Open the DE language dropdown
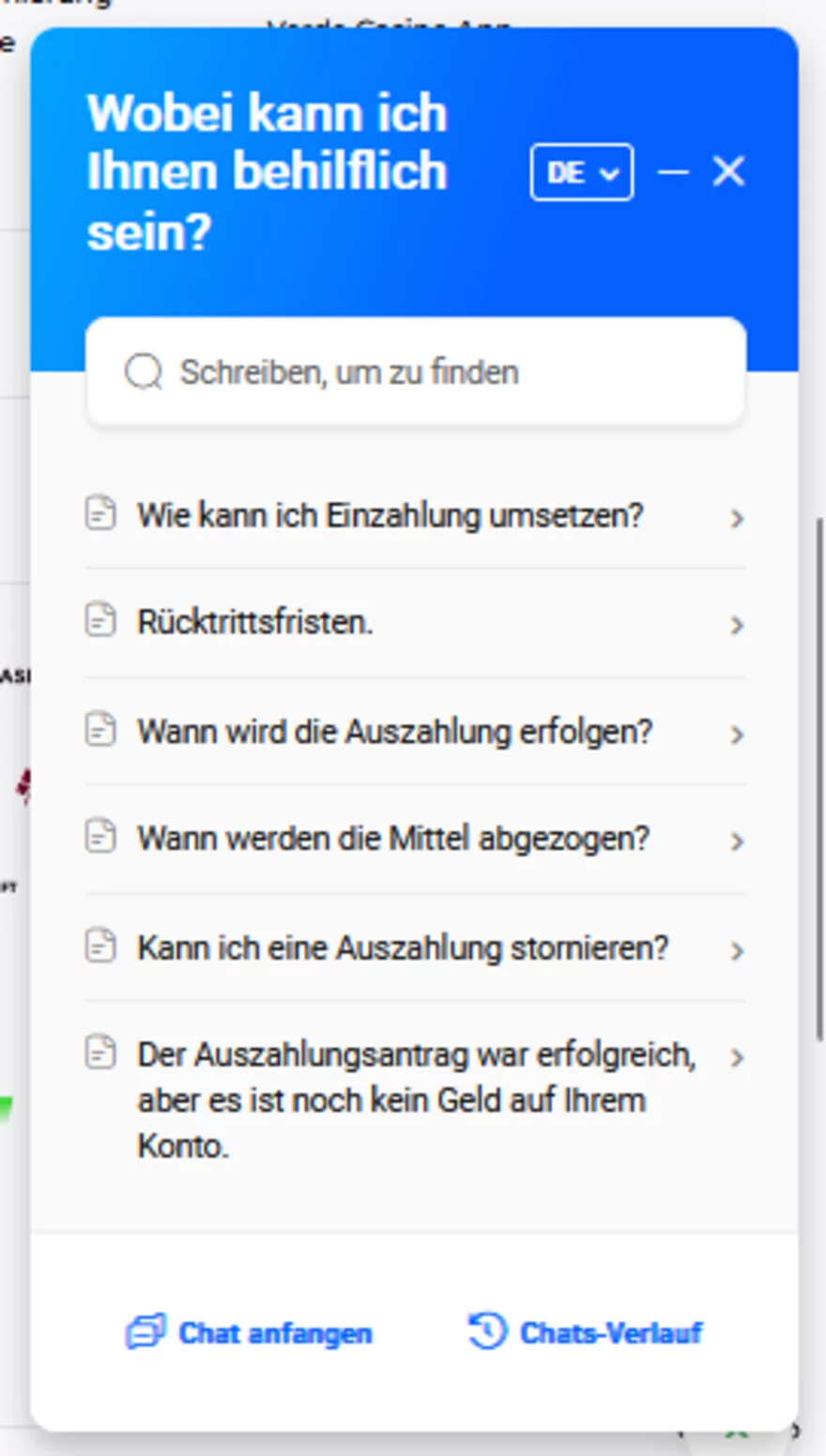The image size is (826, 1456). pyautogui.click(x=582, y=173)
